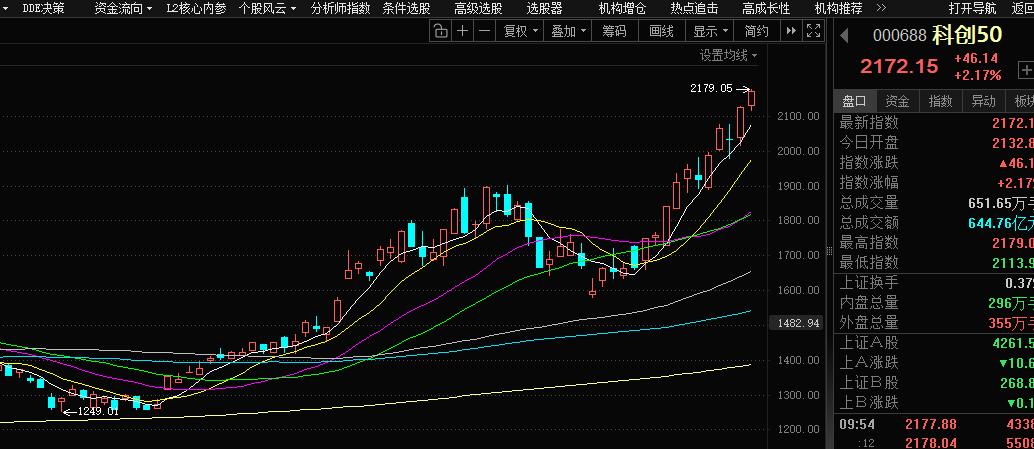
Task: Open the 叠加 dropdown
Action: coord(568,31)
